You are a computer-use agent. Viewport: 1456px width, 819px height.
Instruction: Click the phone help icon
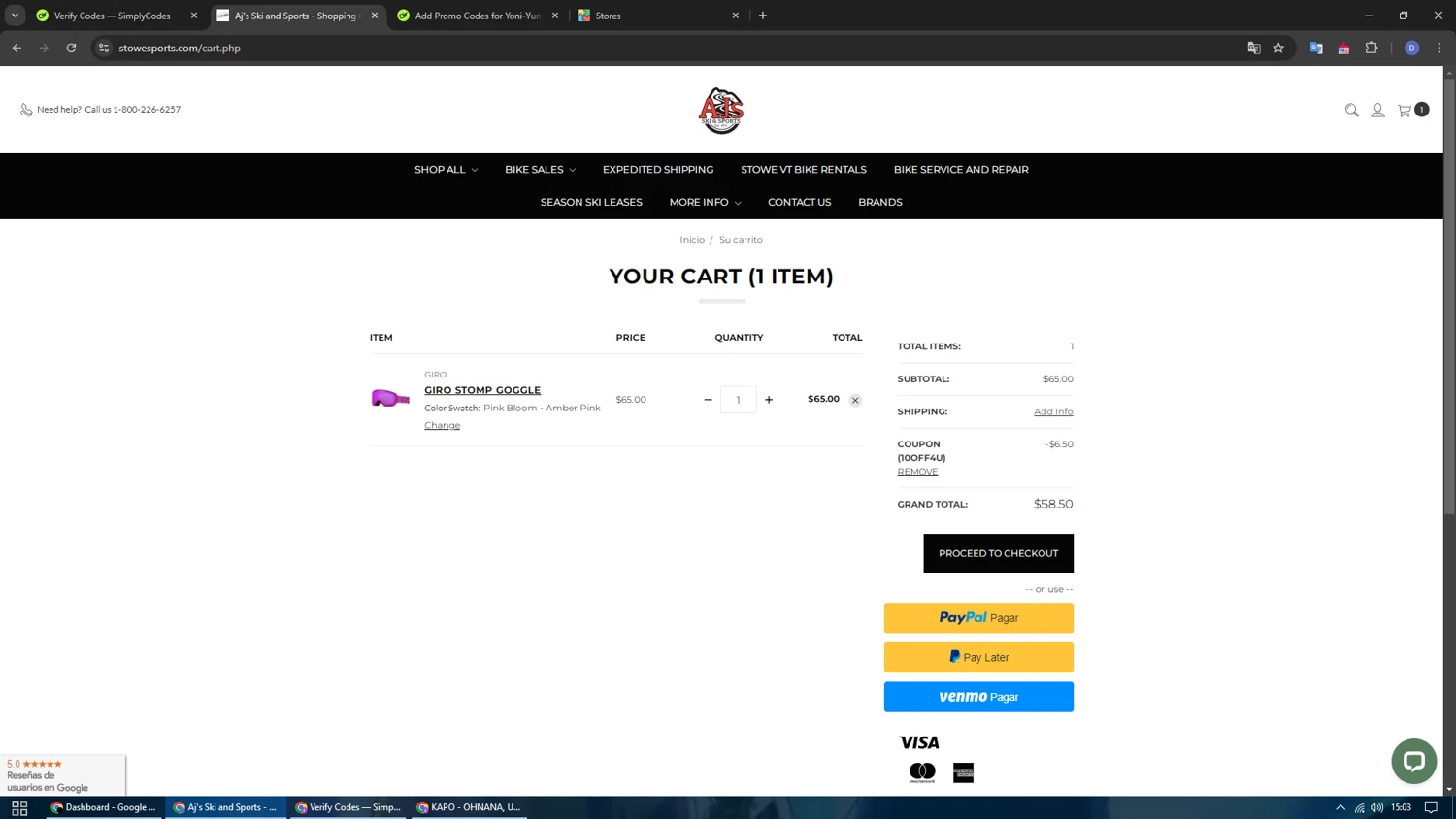click(x=26, y=110)
